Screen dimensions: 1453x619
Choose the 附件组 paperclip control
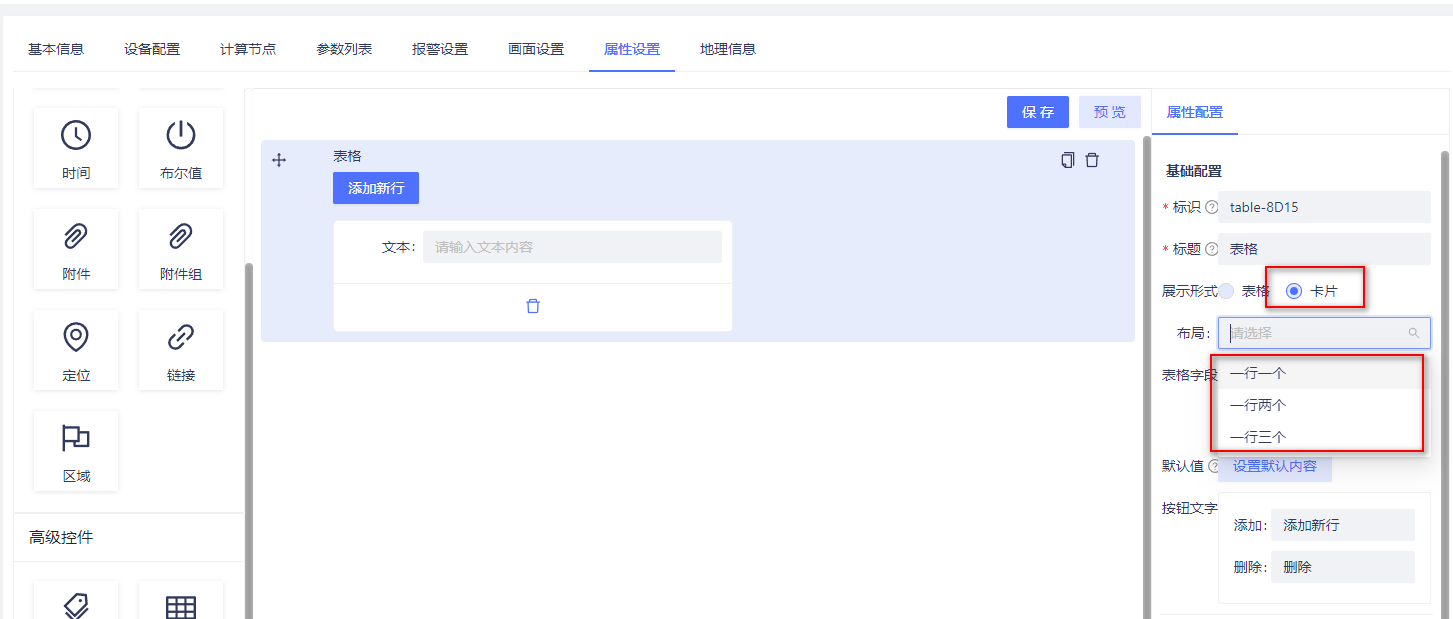(180, 249)
